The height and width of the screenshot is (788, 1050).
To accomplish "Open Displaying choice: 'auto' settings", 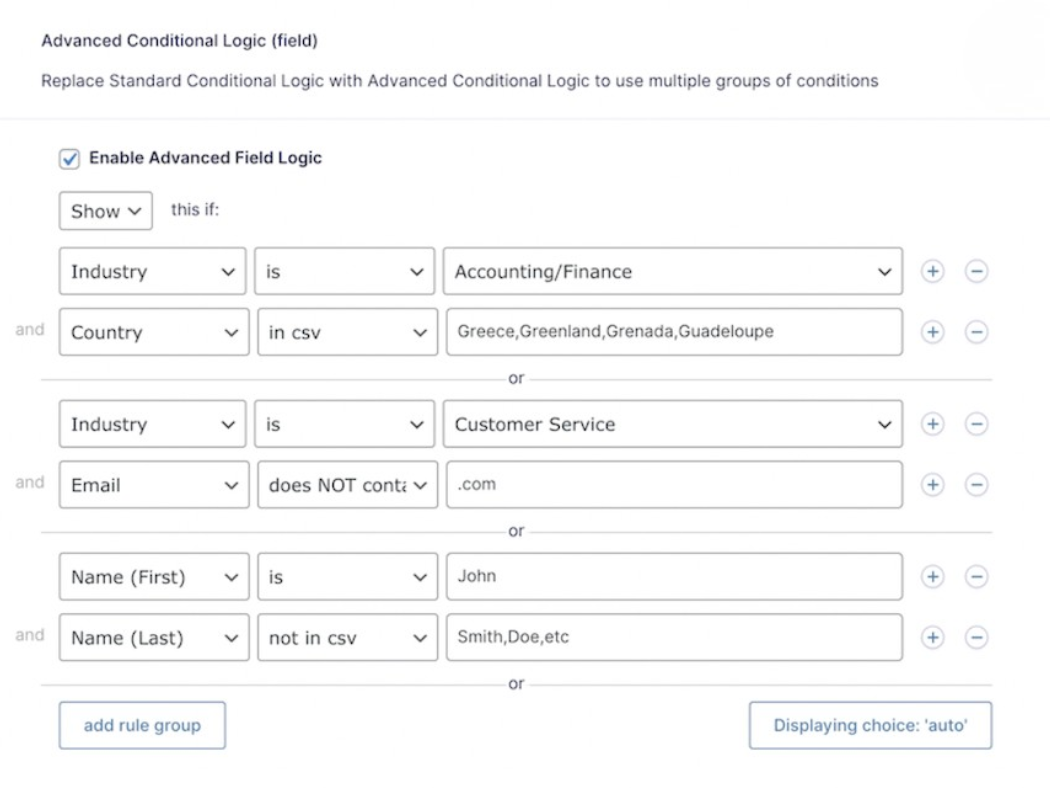I will 869,725.
